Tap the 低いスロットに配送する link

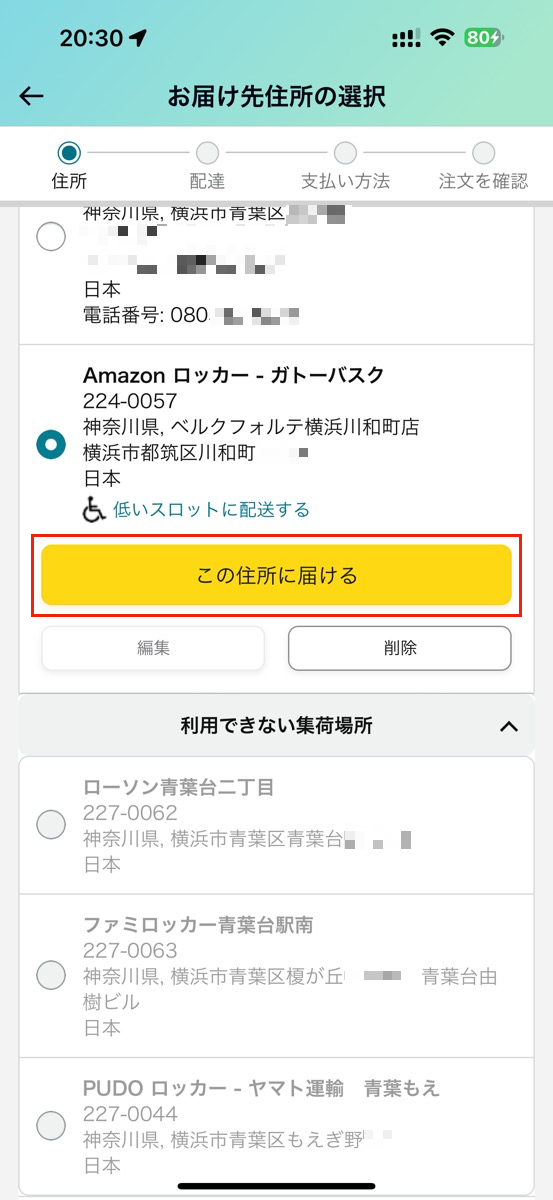coord(211,510)
